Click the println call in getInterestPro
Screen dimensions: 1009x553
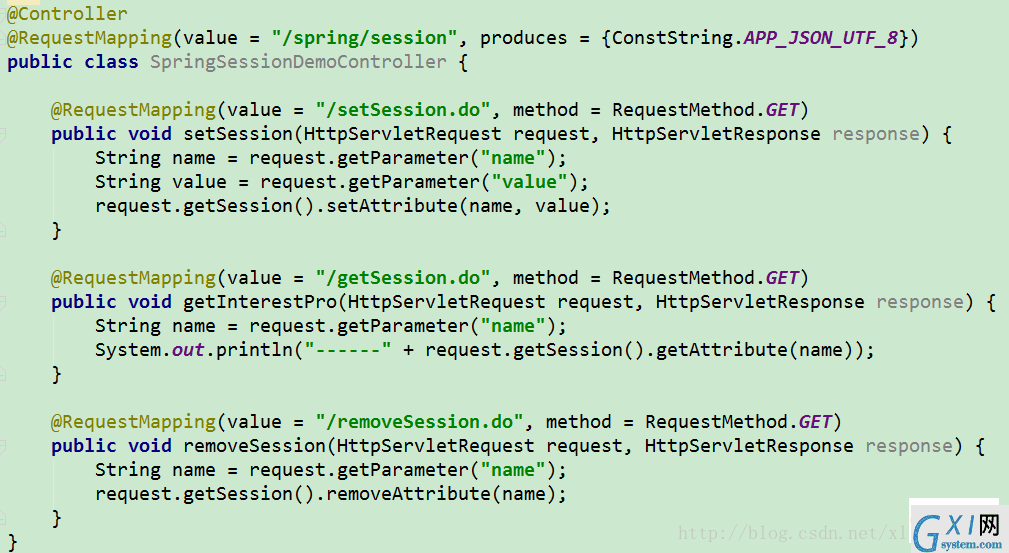coord(255,350)
